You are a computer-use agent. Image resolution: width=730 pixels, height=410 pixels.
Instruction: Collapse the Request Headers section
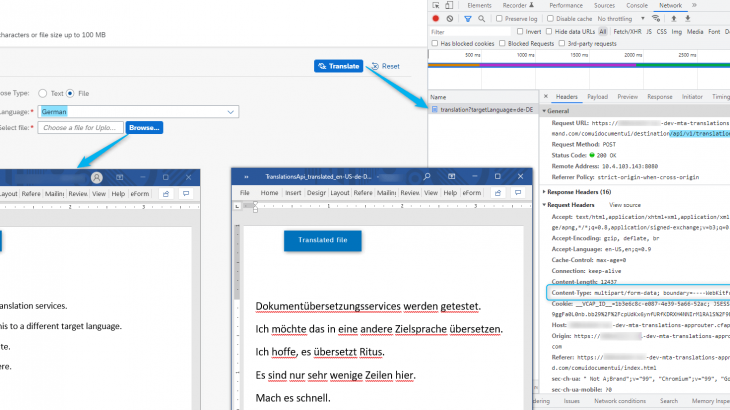(544, 205)
